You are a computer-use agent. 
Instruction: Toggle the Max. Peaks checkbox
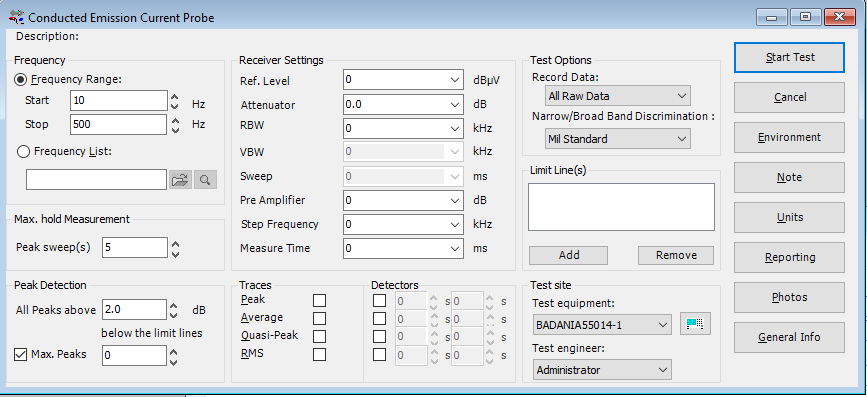pos(20,354)
